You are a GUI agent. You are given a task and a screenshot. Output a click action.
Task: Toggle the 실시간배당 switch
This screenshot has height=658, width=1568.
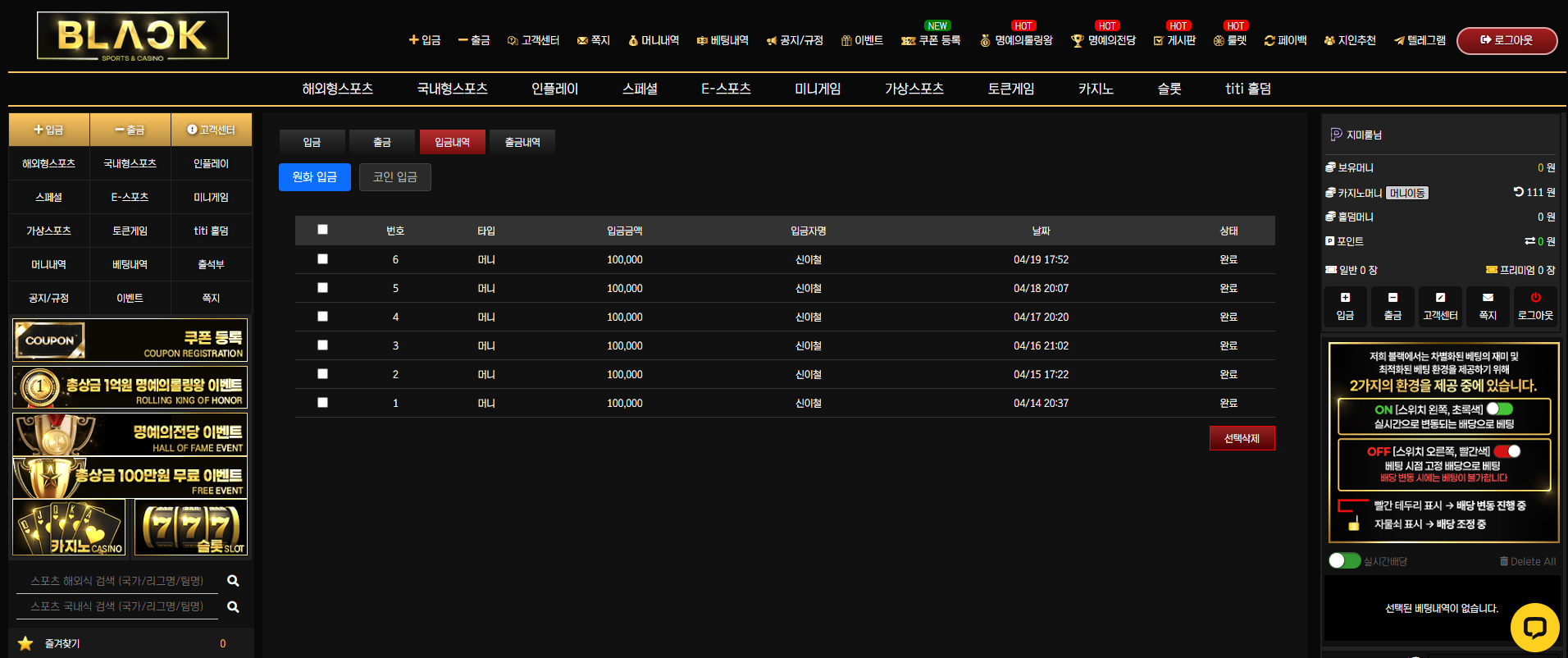coord(1345,560)
